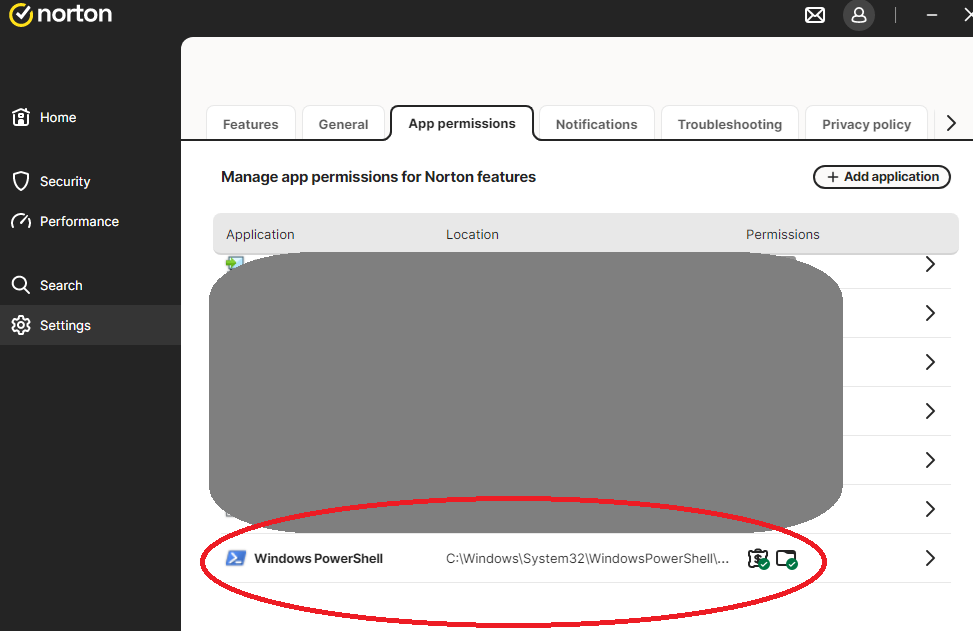Click the Location column header
Image resolution: width=973 pixels, height=631 pixels.
[472, 235]
